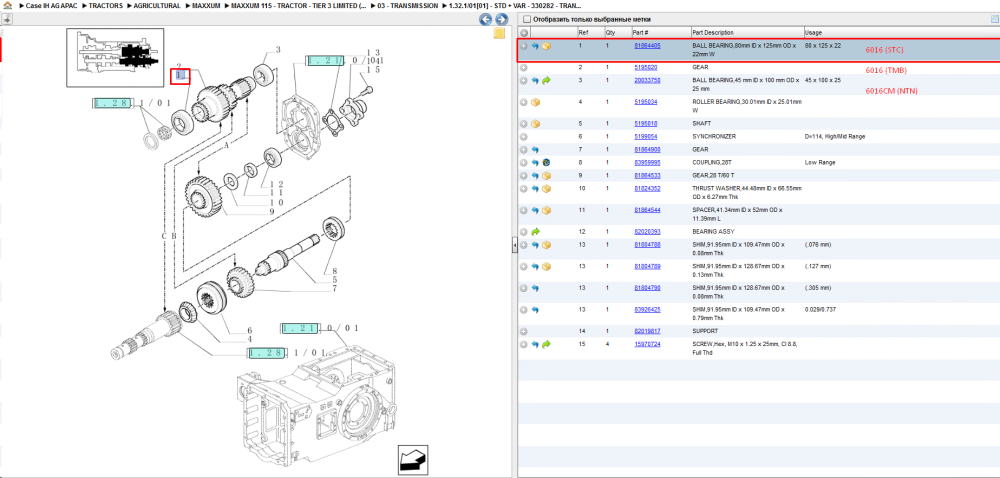Toggle the selection circle on the COUPLING,28T row

pos(524,163)
